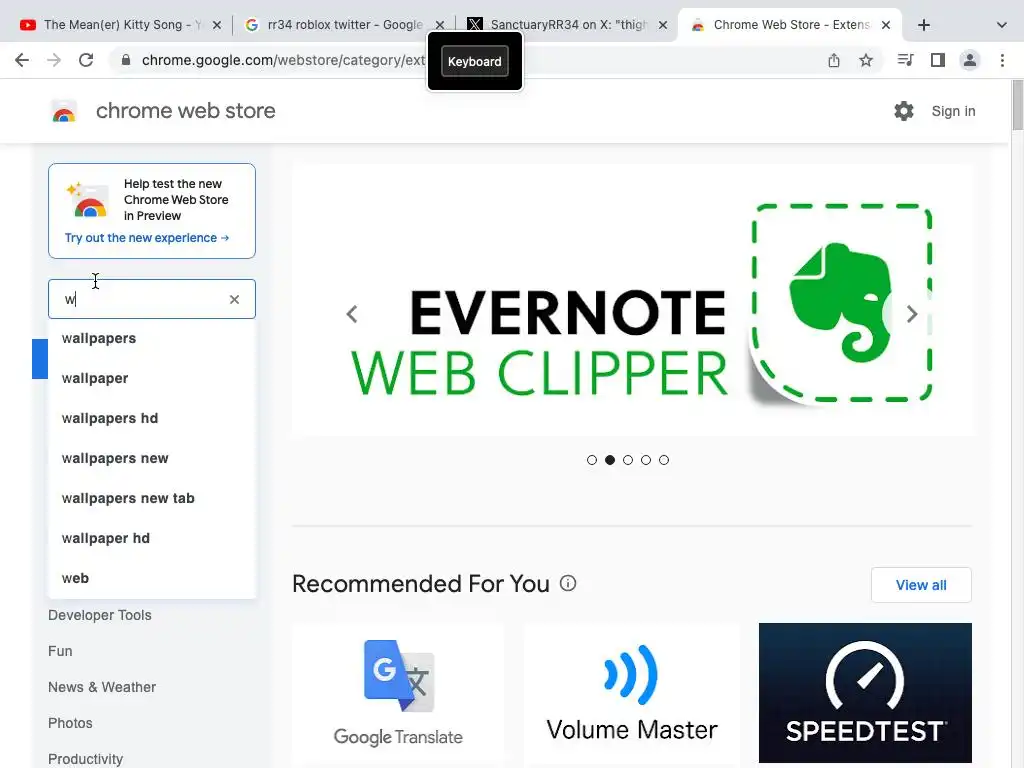Bookmark this tab with the star icon

[865, 60]
